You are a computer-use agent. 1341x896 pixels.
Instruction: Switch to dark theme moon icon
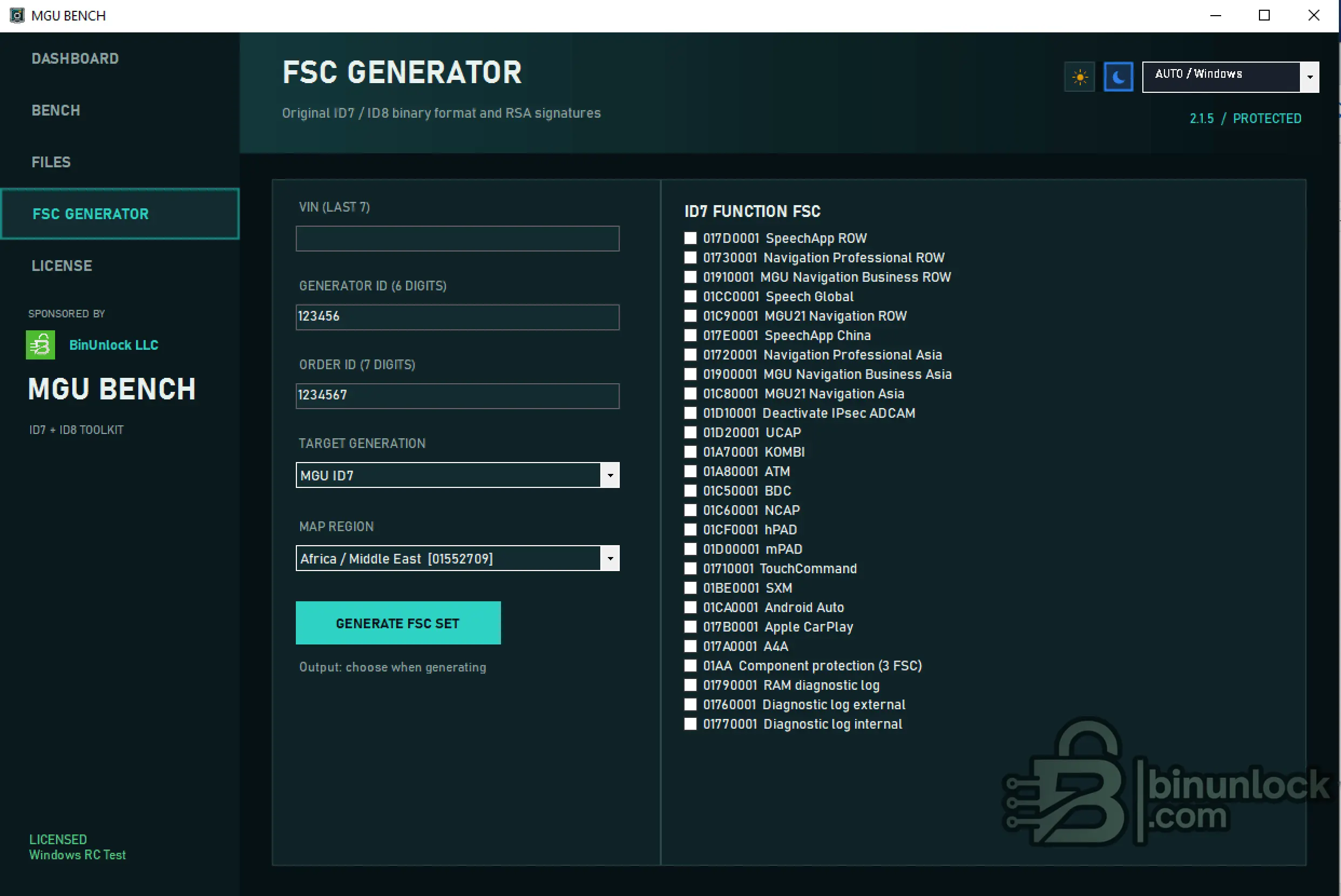[x=1118, y=77]
